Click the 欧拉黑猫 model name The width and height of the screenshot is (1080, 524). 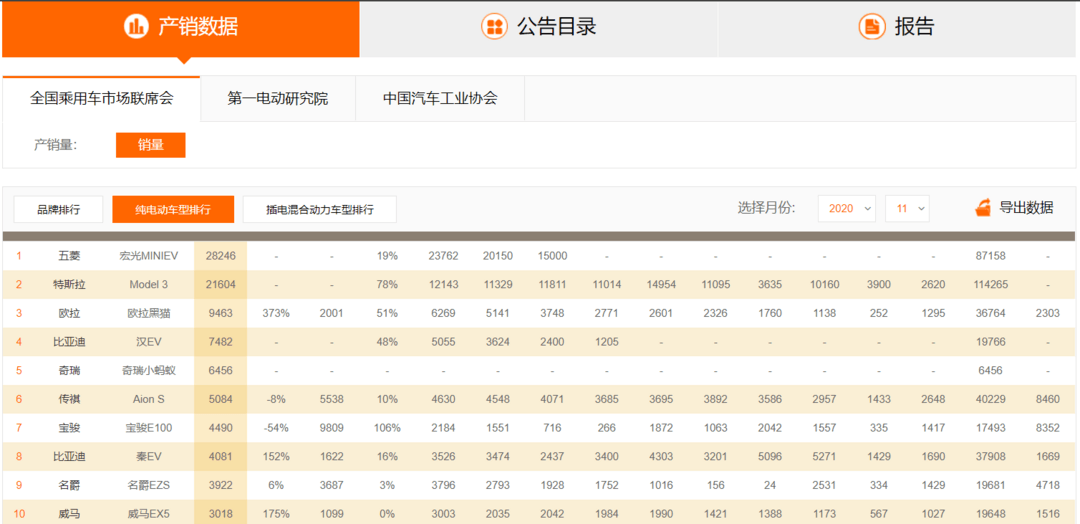coord(149,313)
